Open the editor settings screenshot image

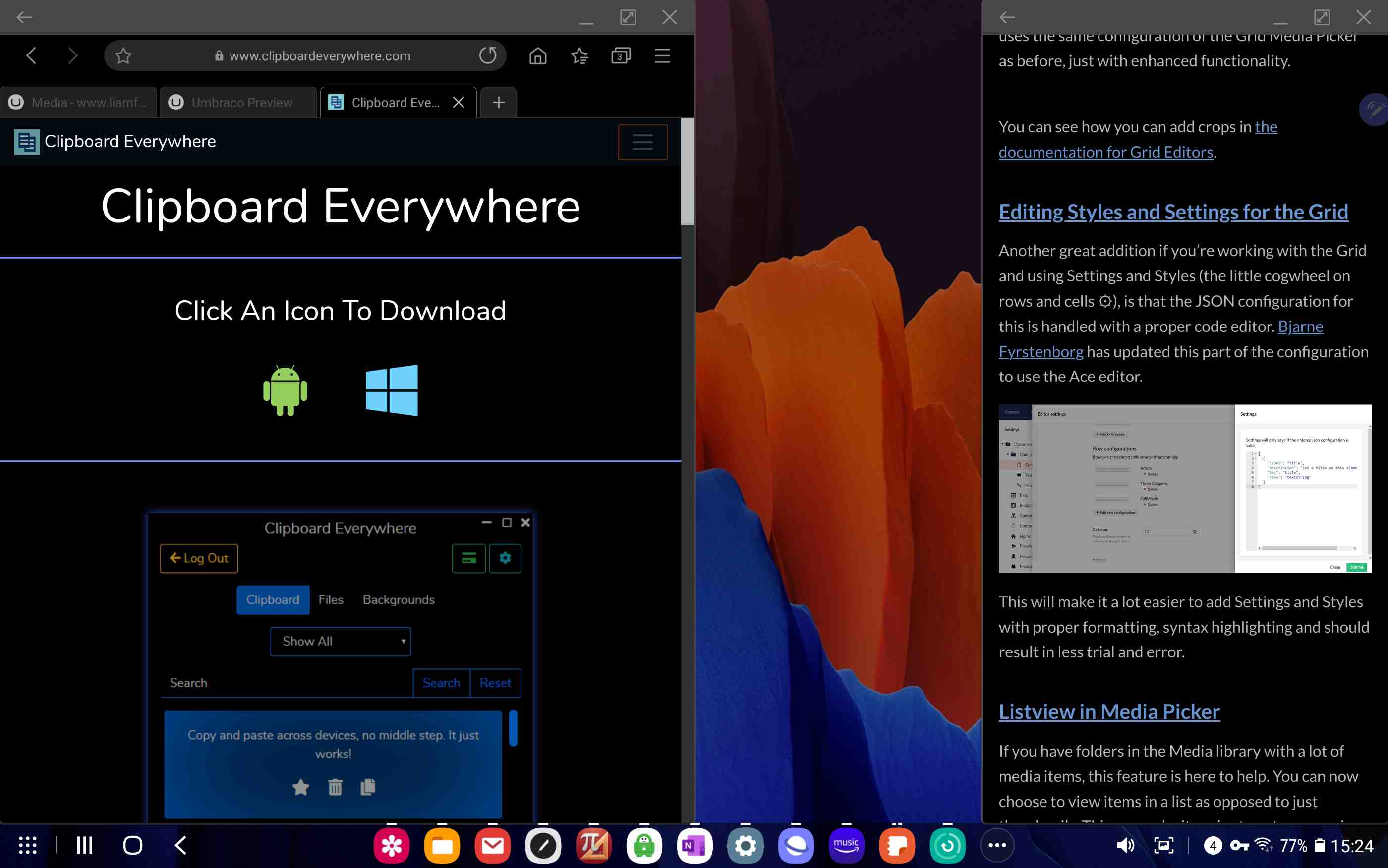1185,488
